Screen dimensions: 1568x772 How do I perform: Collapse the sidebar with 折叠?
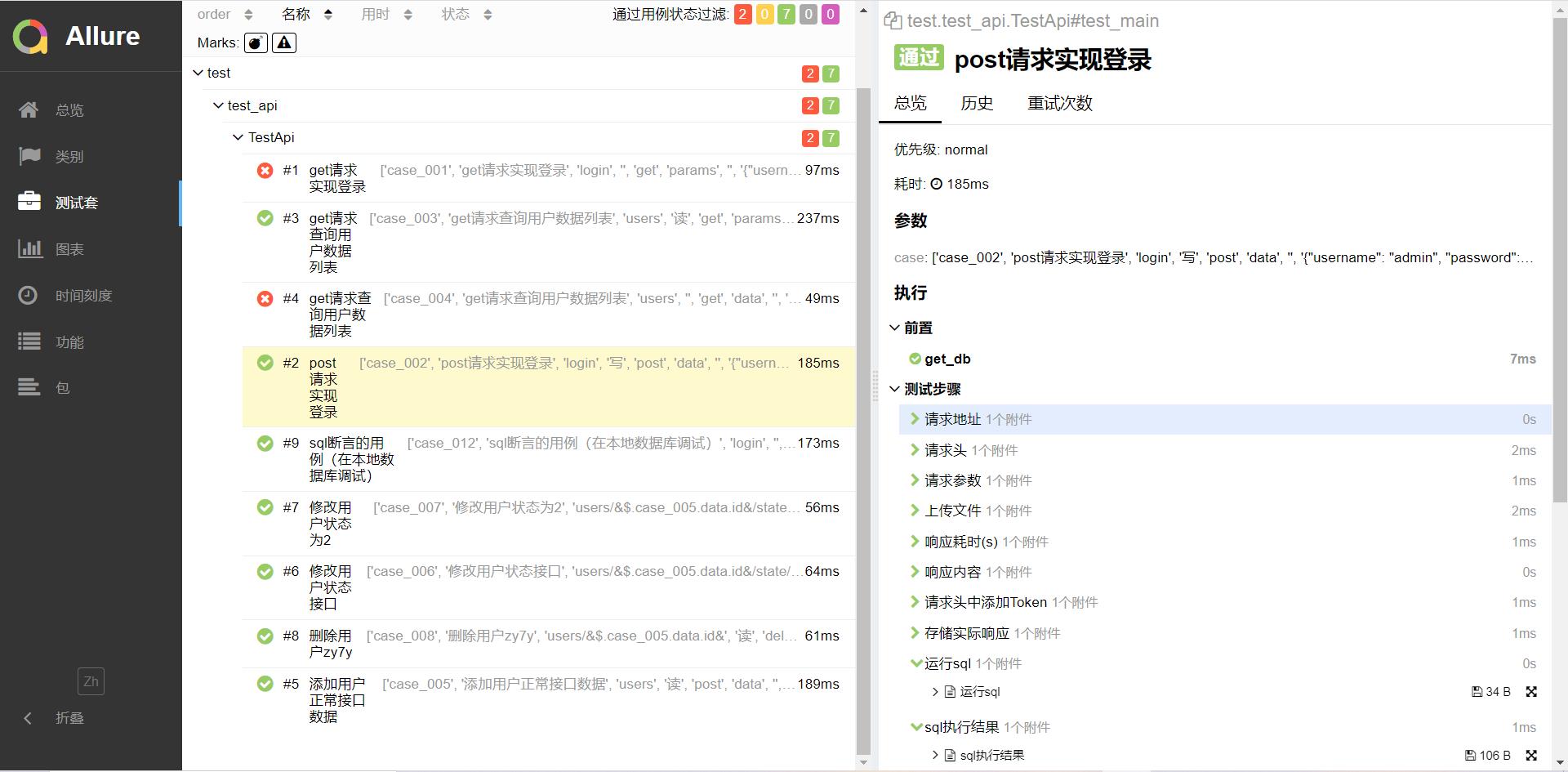coord(54,718)
